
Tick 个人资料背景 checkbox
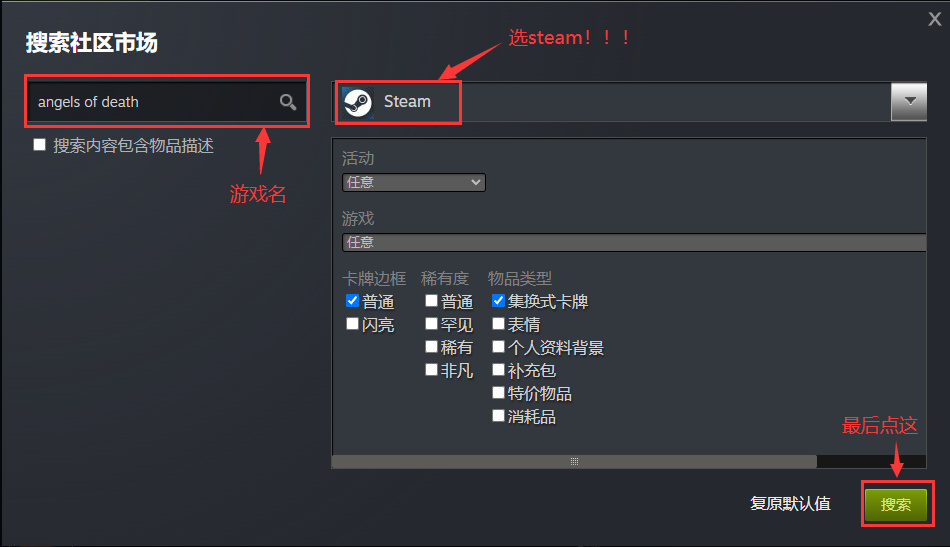point(498,346)
